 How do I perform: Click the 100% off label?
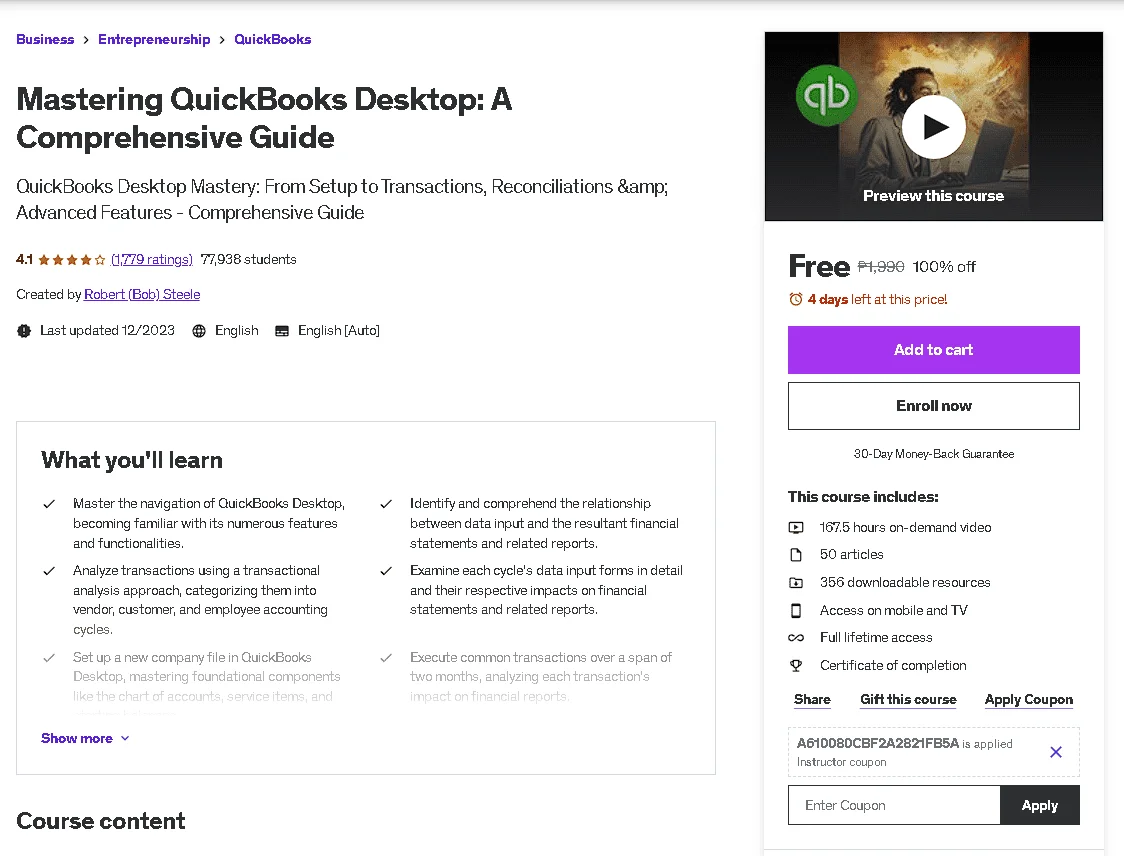point(943,267)
